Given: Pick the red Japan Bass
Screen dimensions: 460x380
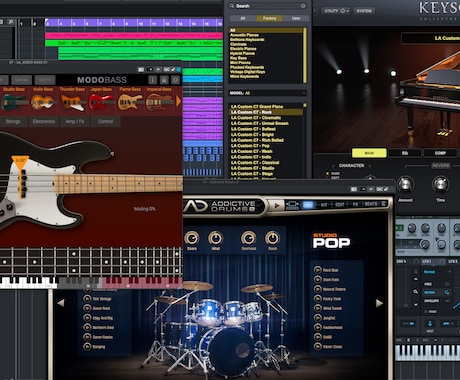Looking at the screenshot, I should click(x=101, y=99).
